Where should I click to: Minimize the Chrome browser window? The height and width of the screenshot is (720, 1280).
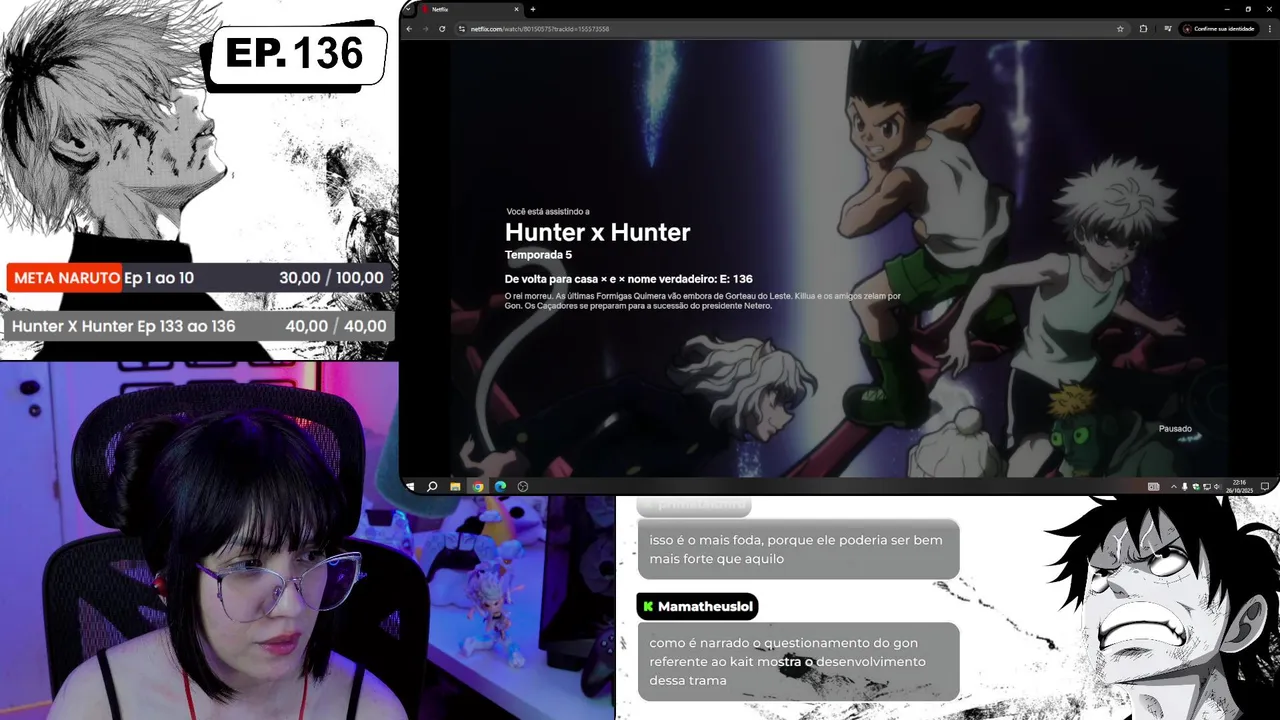click(1227, 9)
